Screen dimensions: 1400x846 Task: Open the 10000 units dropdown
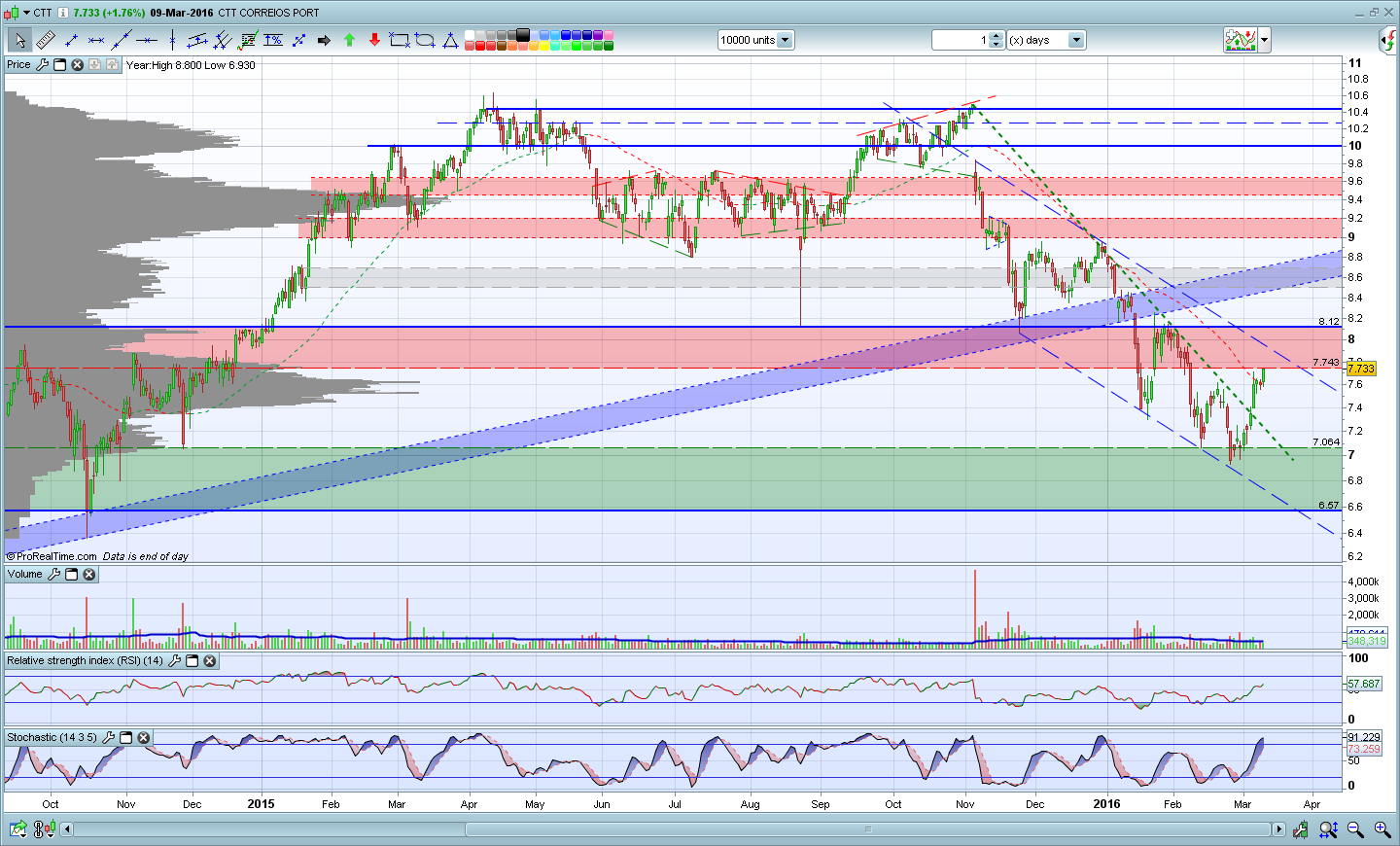[x=785, y=40]
